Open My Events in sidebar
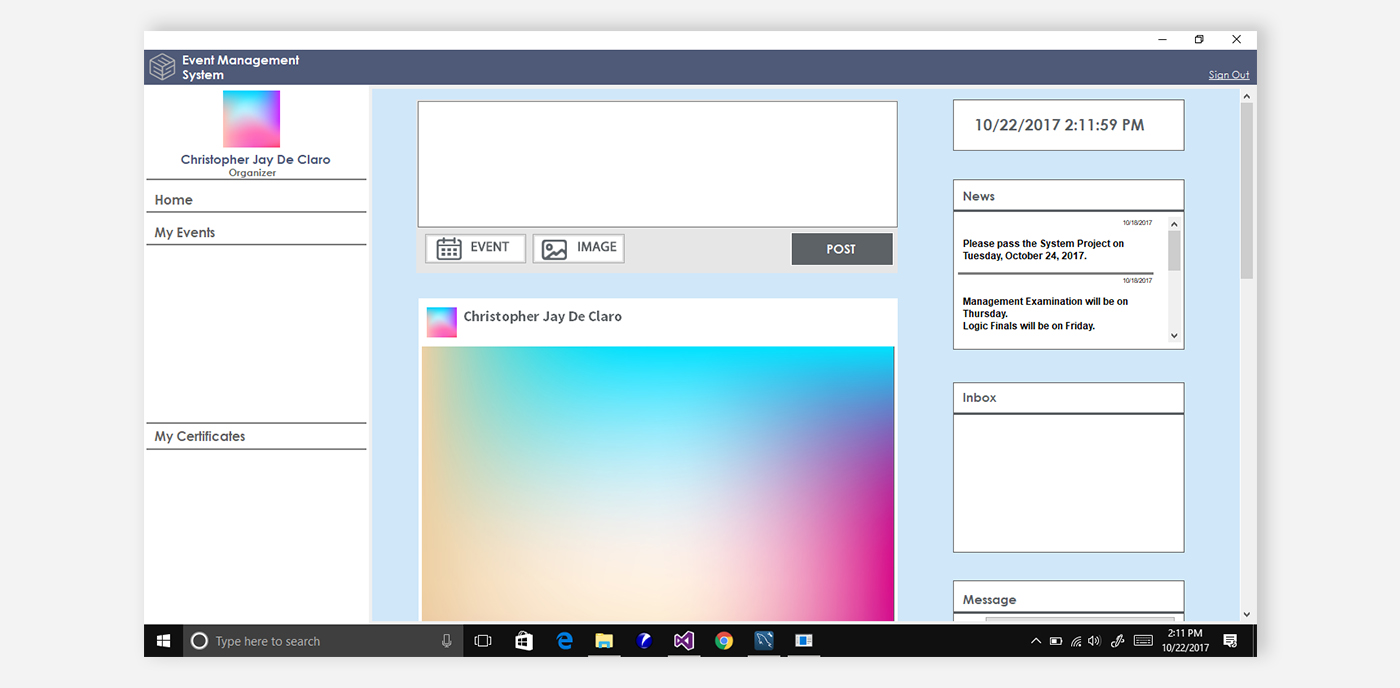Screen dimensions: 1400x688 pos(185,233)
